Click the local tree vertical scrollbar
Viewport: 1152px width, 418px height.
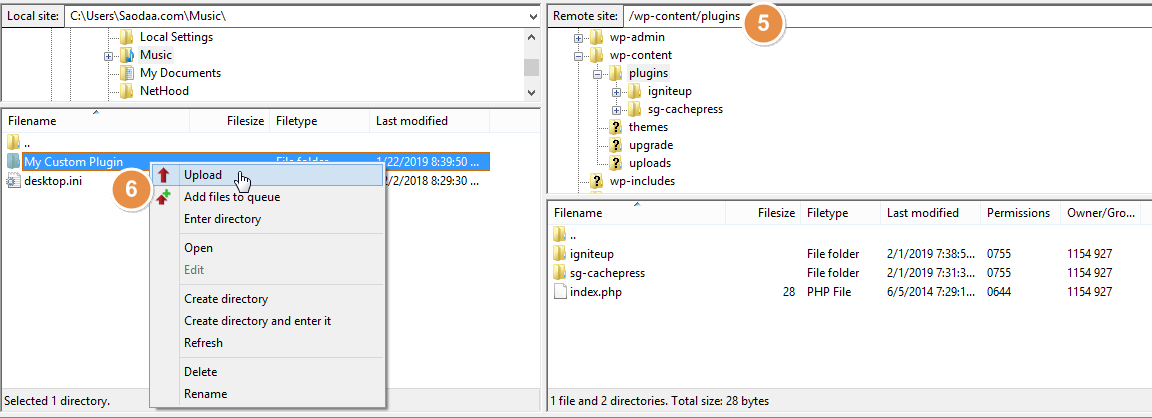point(531,66)
